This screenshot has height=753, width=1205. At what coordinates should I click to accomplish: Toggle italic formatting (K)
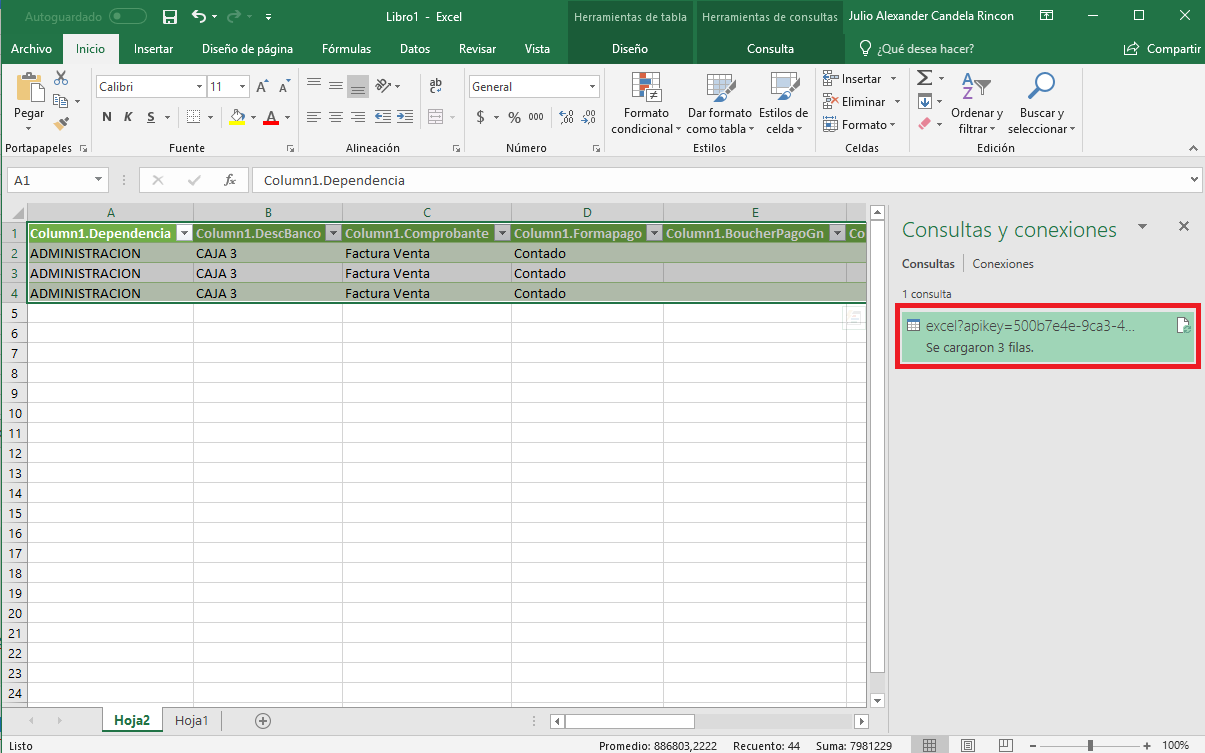pyautogui.click(x=128, y=117)
